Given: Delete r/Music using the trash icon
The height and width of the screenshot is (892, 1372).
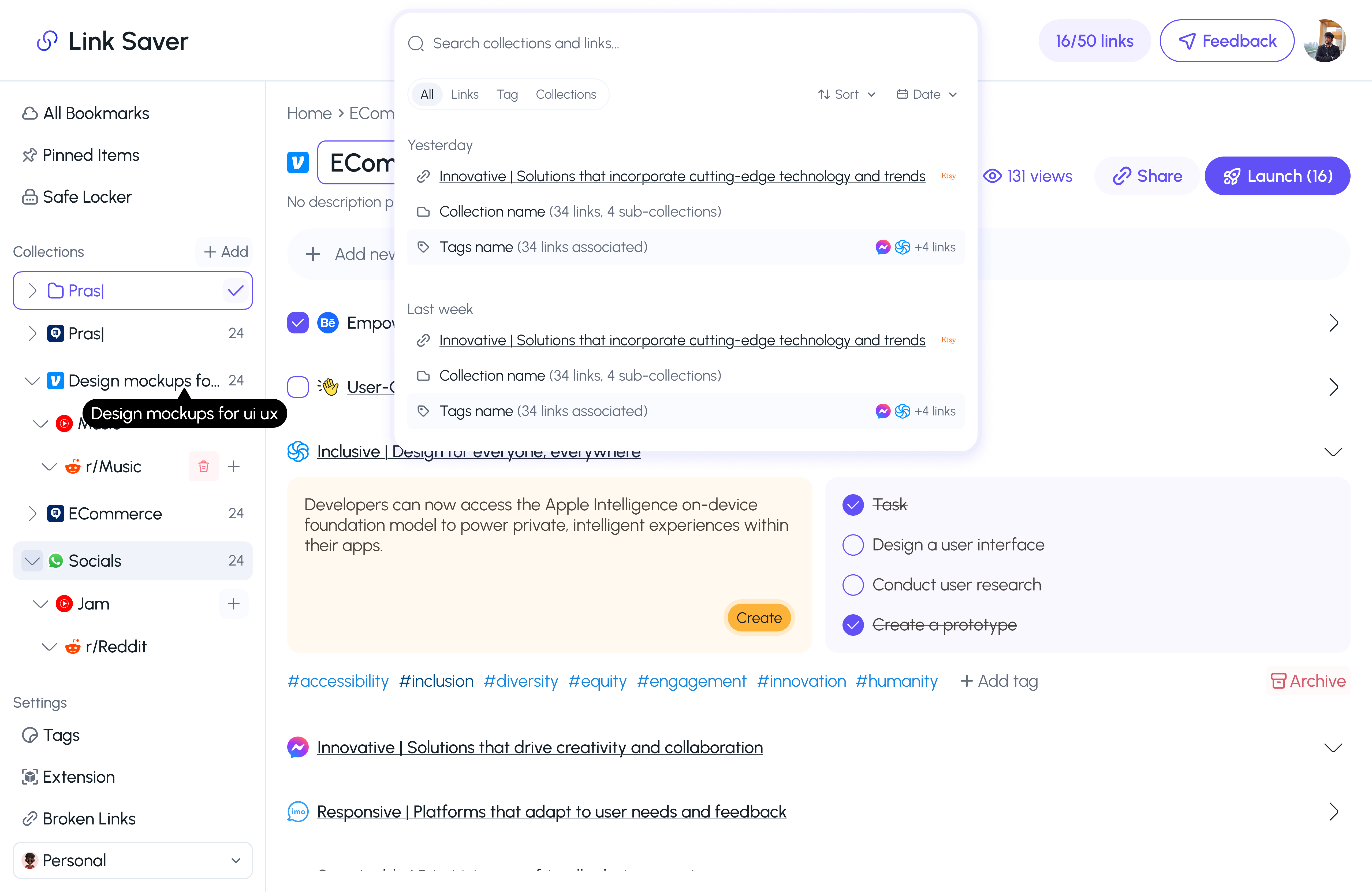Looking at the screenshot, I should click(x=203, y=466).
